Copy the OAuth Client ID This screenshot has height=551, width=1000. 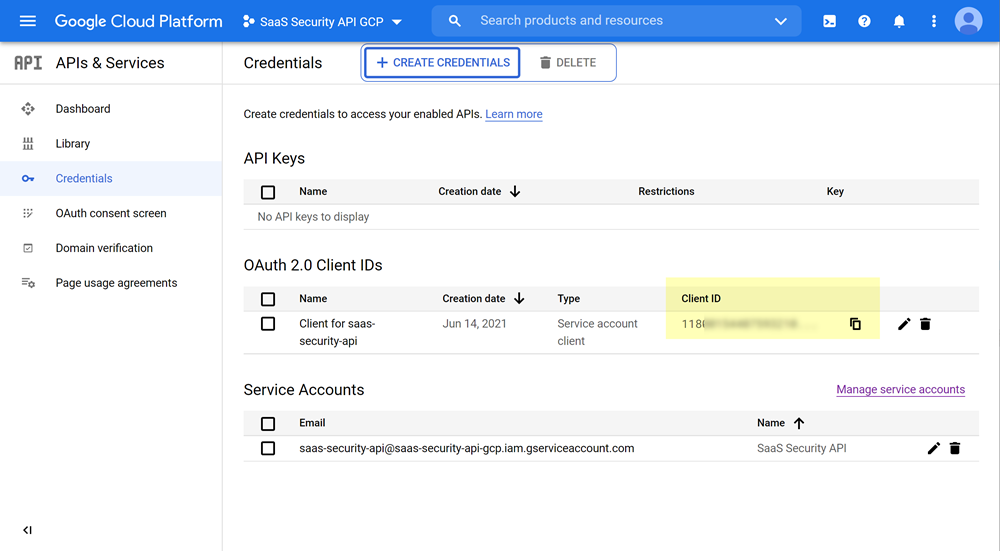tap(855, 324)
